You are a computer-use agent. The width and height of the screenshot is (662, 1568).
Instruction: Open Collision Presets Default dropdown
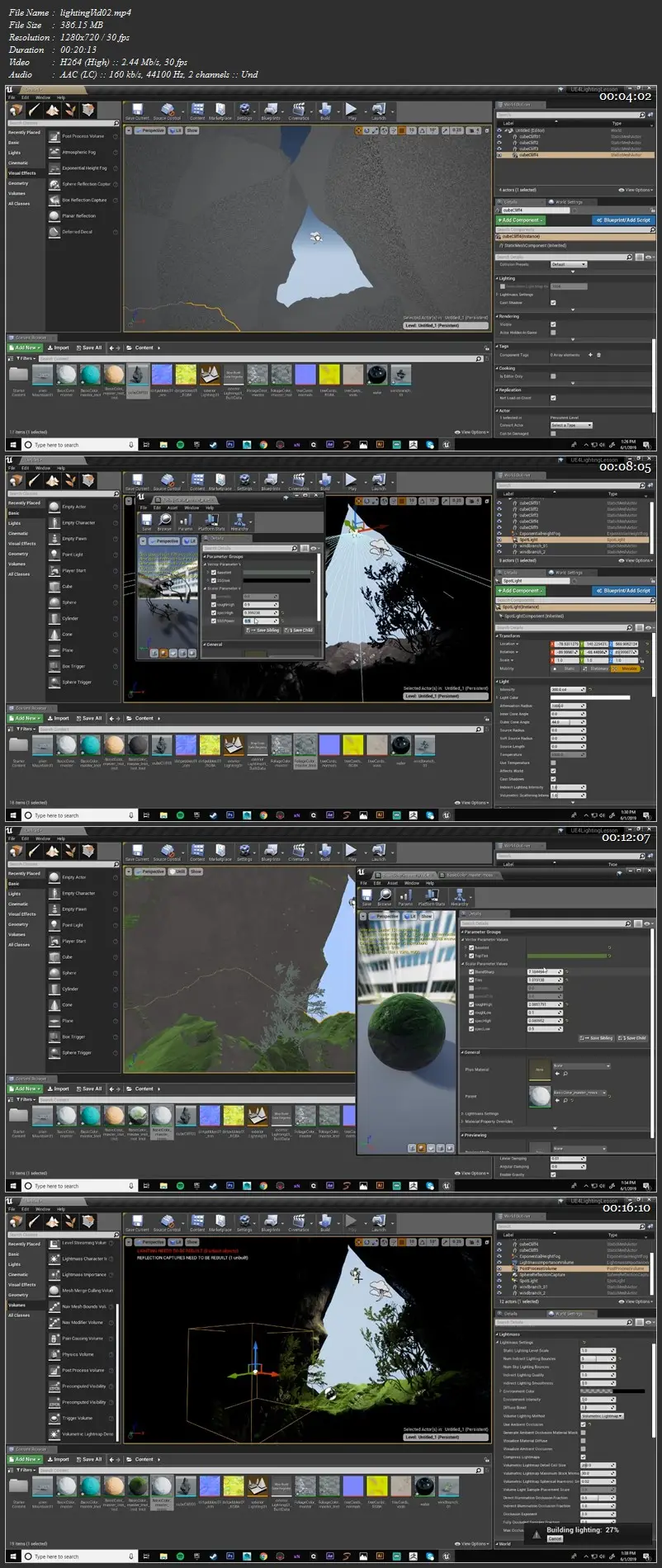pos(568,264)
